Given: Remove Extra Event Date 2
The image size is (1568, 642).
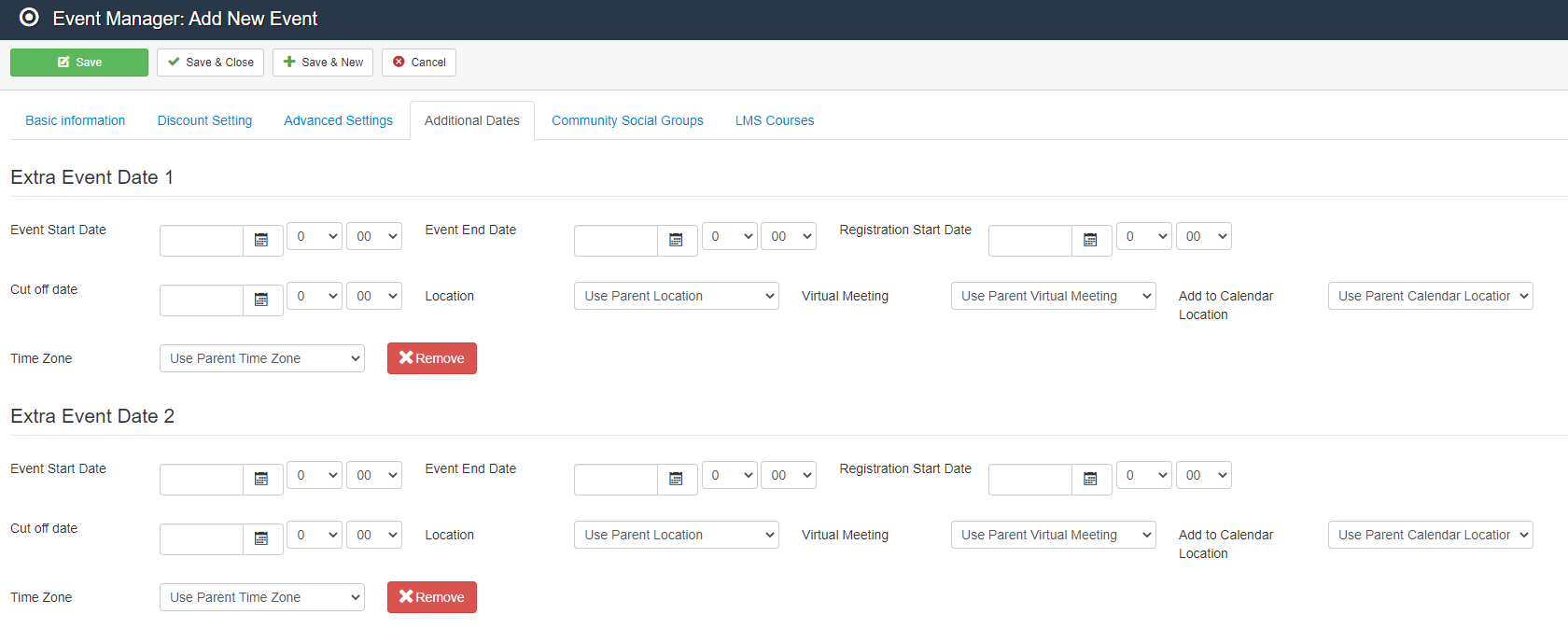Looking at the screenshot, I should 431,597.
